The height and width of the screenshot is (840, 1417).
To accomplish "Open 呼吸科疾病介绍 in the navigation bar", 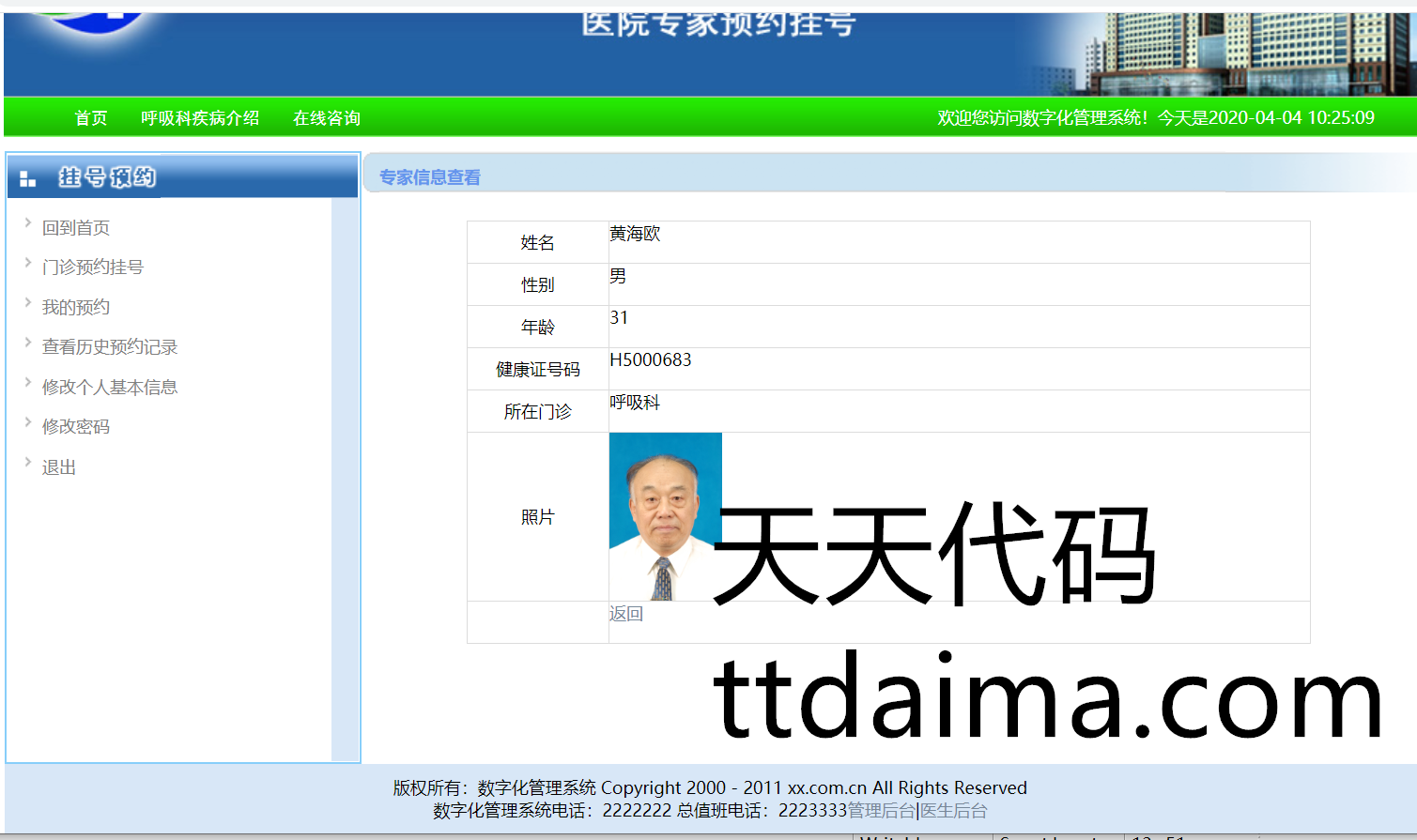I will pos(200,118).
